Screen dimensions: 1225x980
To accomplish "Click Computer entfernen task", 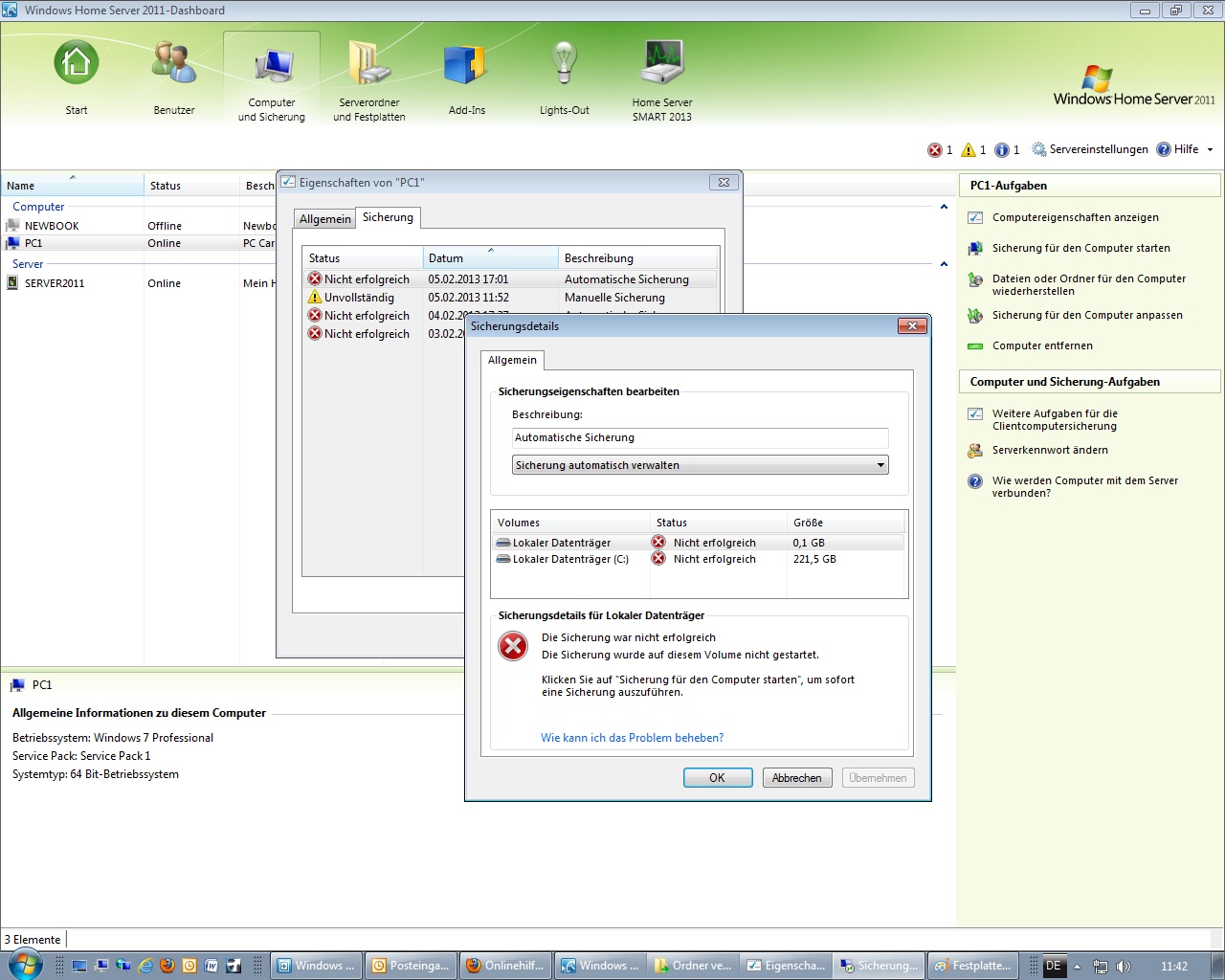I will 1042,345.
